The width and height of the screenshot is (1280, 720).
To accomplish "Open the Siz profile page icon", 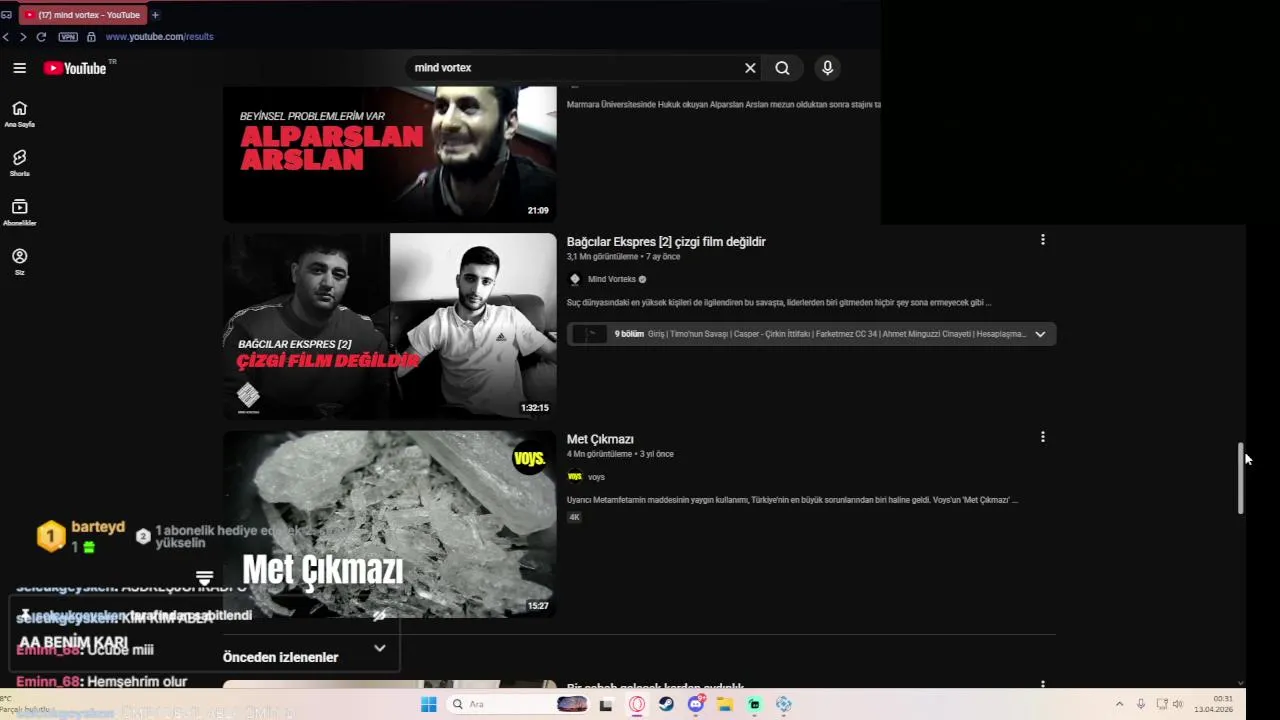I will click(19, 262).
